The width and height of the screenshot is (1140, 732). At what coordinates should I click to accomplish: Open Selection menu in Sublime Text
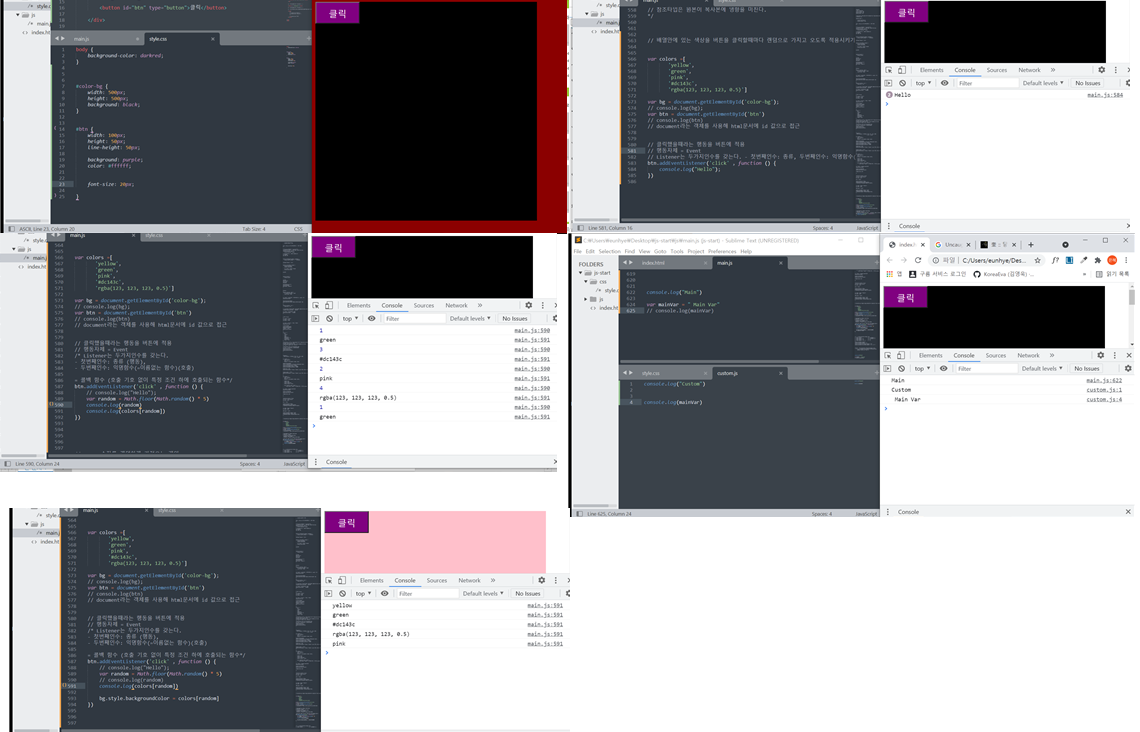pyautogui.click(x=609, y=252)
